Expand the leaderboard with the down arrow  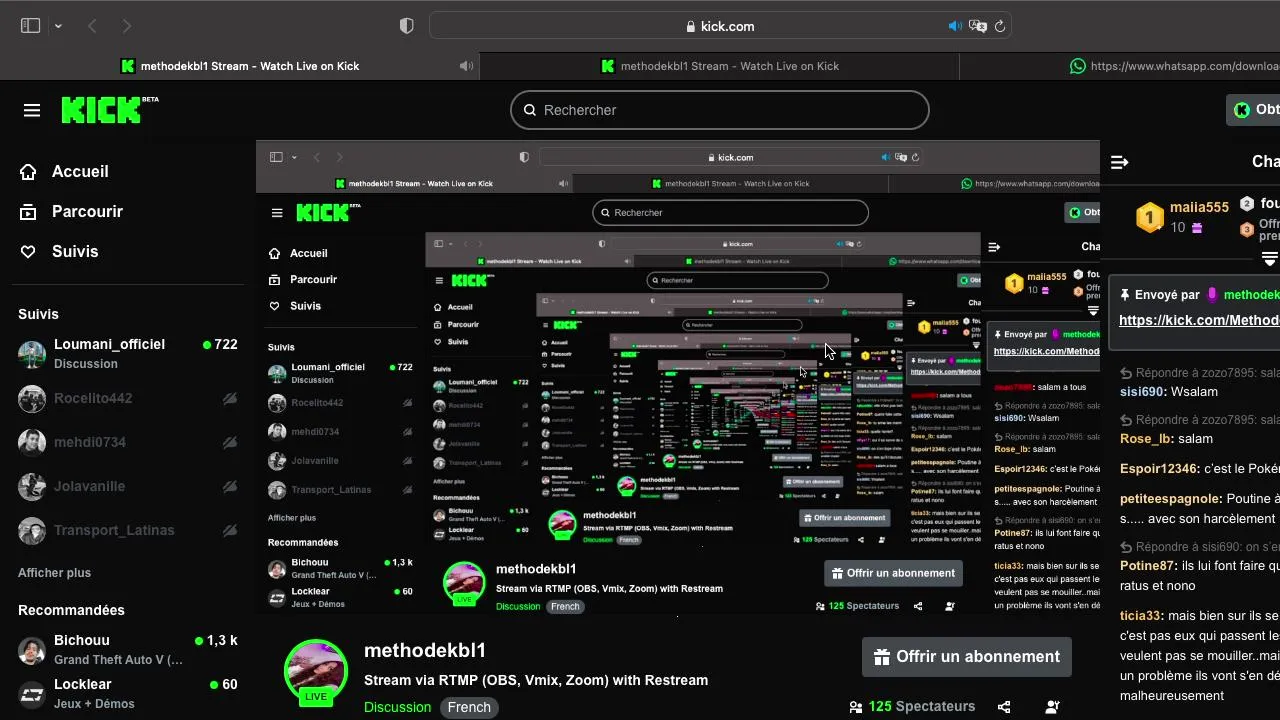(x=1270, y=259)
